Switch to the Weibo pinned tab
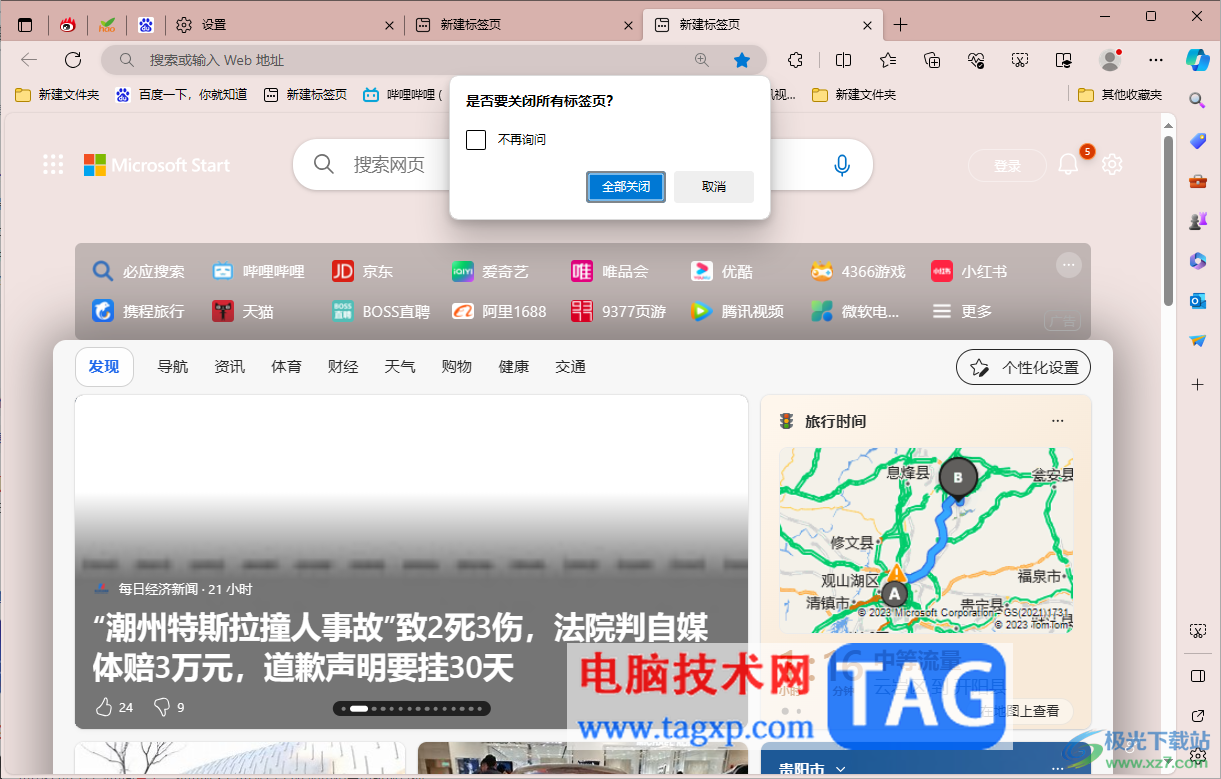1221x779 pixels. [68, 25]
